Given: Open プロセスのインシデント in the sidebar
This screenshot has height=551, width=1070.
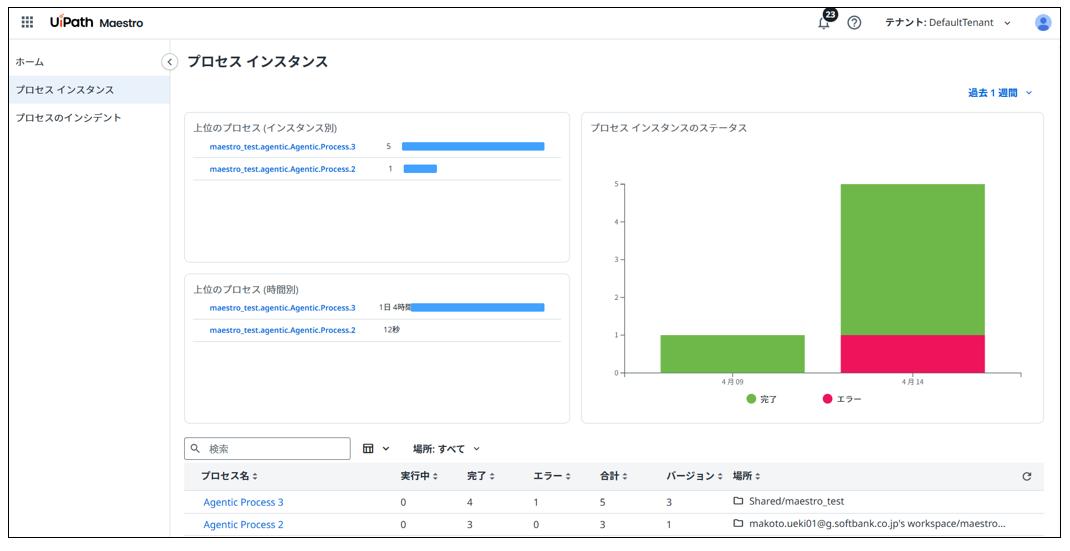Looking at the screenshot, I should [68, 118].
